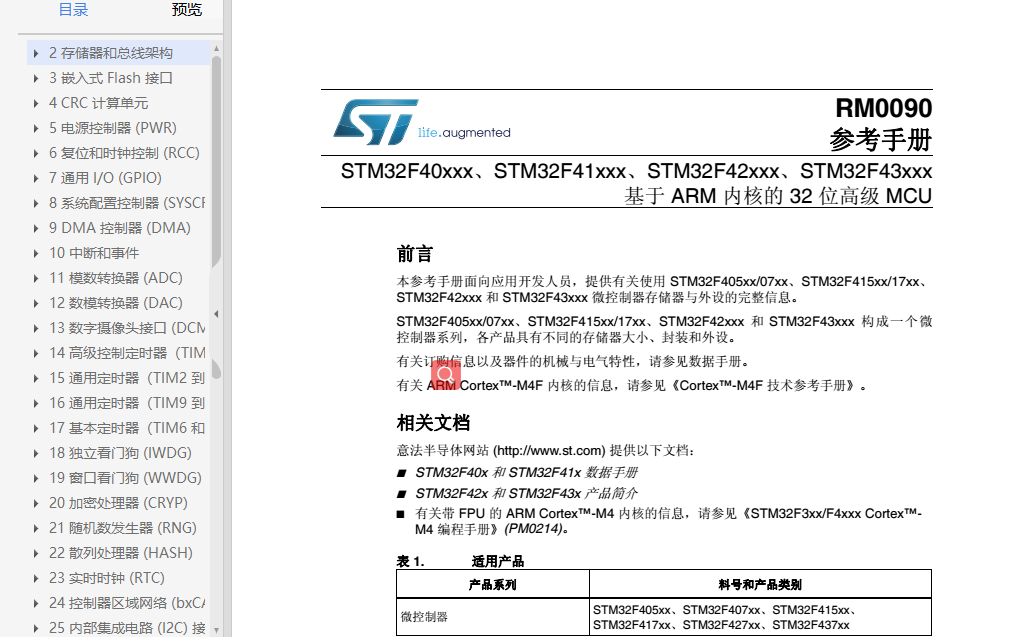The height and width of the screenshot is (637, 1017).
Task: Open 20 加密处理器 (CRYP)
Action: 119,503
